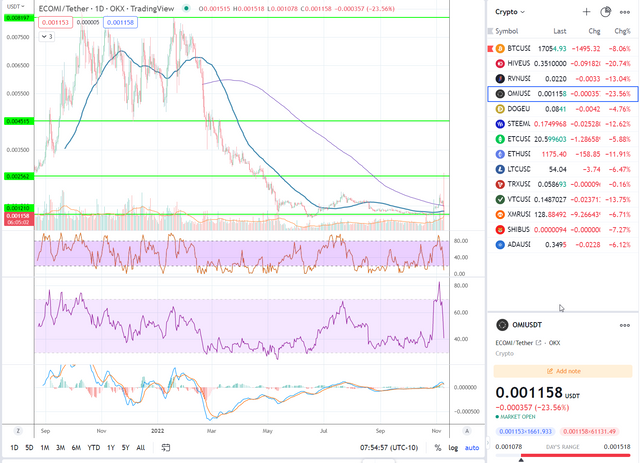This screenshot has width=640, height=463.
Task: Open the Crypto watchlist dropdown
Action: 510,12
